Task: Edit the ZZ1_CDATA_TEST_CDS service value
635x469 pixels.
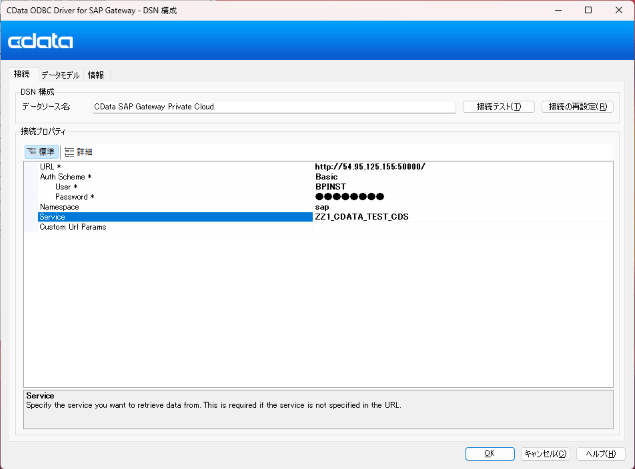Action: pos(463,217)
